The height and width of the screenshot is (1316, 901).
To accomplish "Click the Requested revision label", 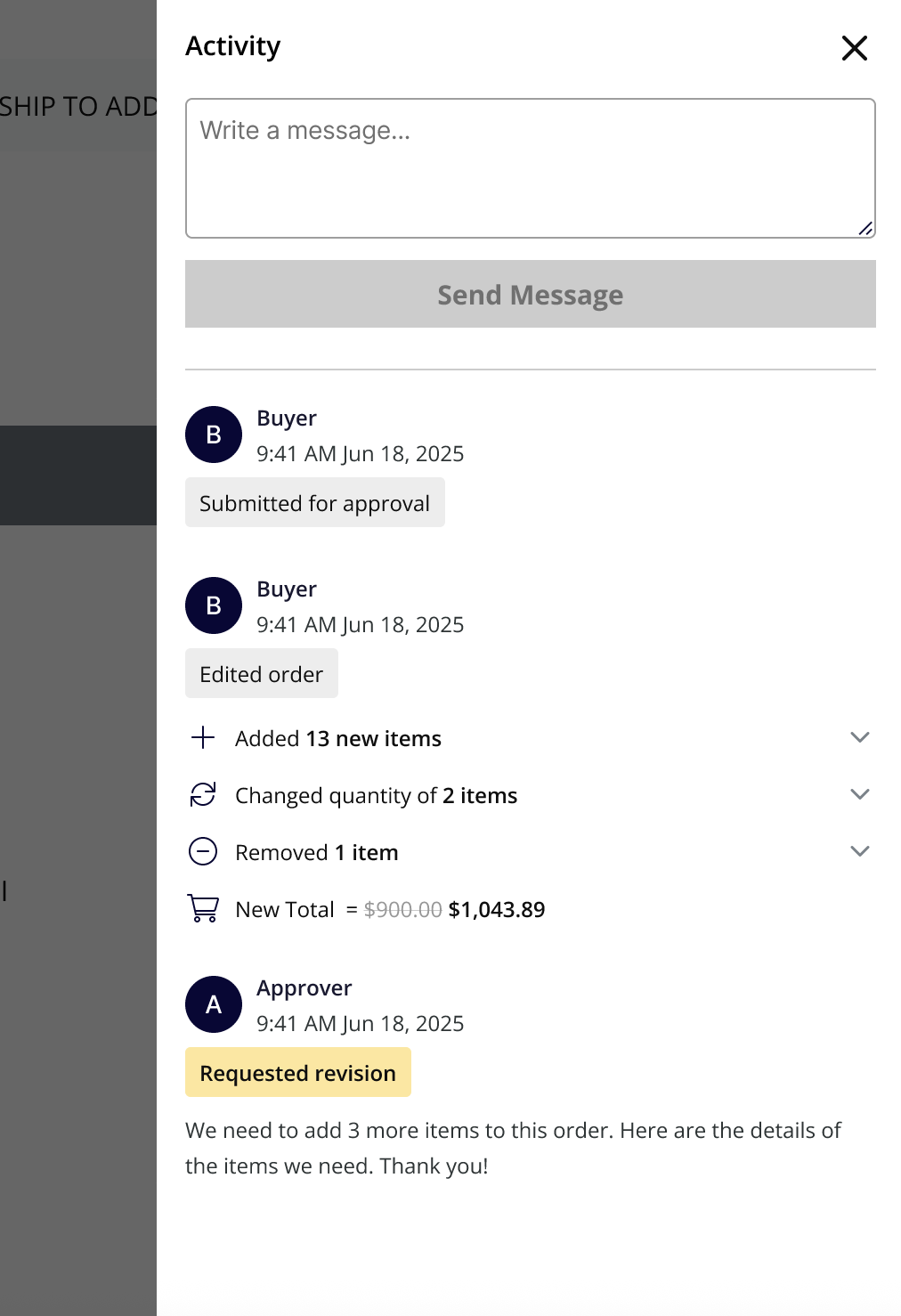I will point(297,1072).
